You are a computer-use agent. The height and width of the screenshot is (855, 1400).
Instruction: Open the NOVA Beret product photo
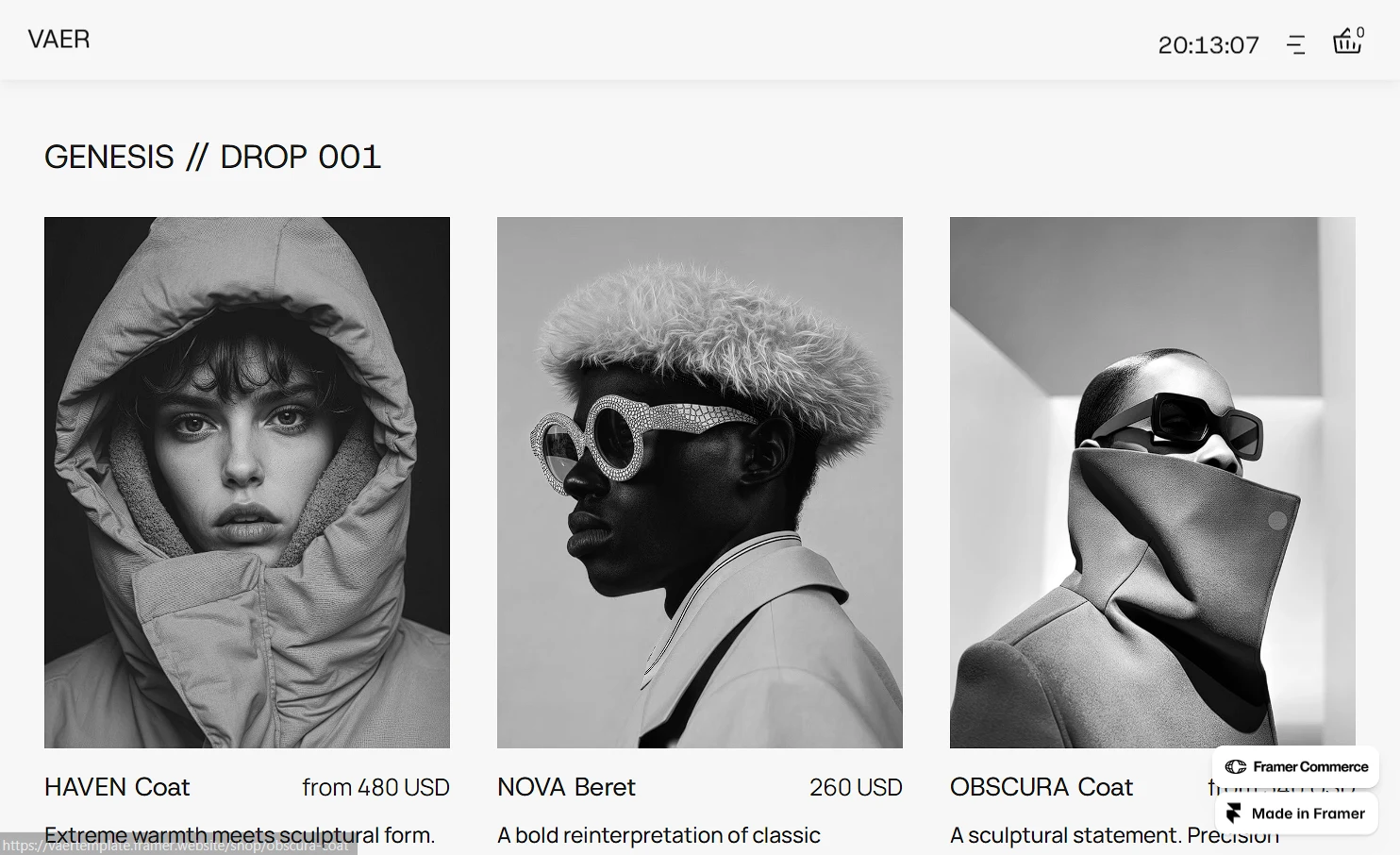click(700, 482)
